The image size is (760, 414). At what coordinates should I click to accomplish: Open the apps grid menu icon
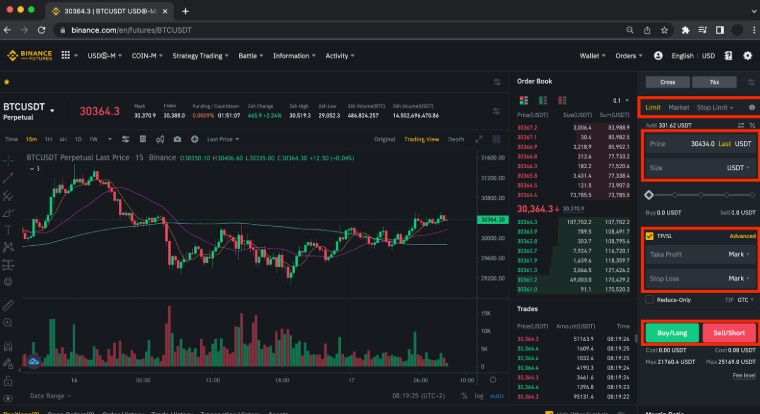click(x=65, y=55)
